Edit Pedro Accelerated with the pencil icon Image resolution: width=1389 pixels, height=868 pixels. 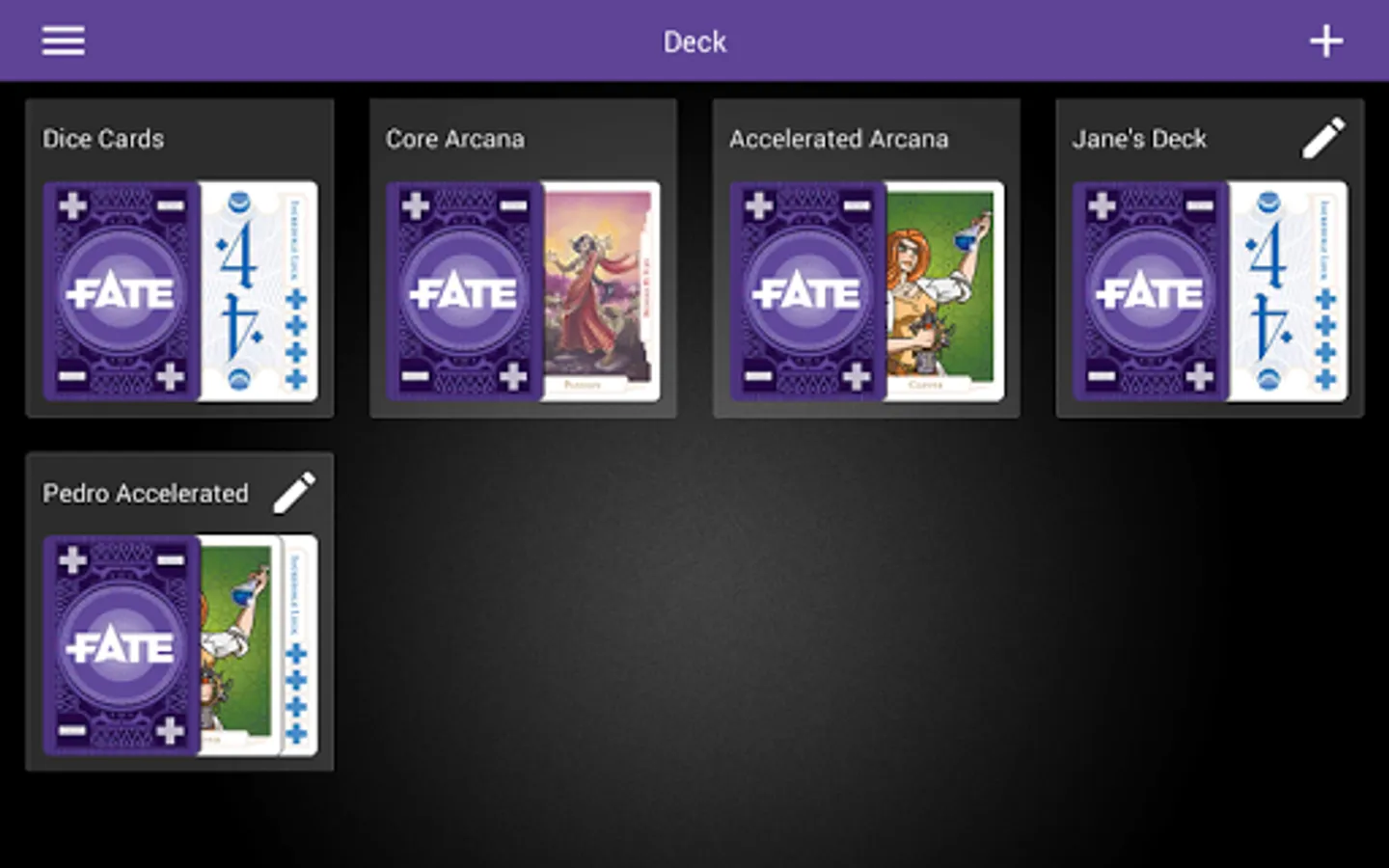[x=294, y=492]
